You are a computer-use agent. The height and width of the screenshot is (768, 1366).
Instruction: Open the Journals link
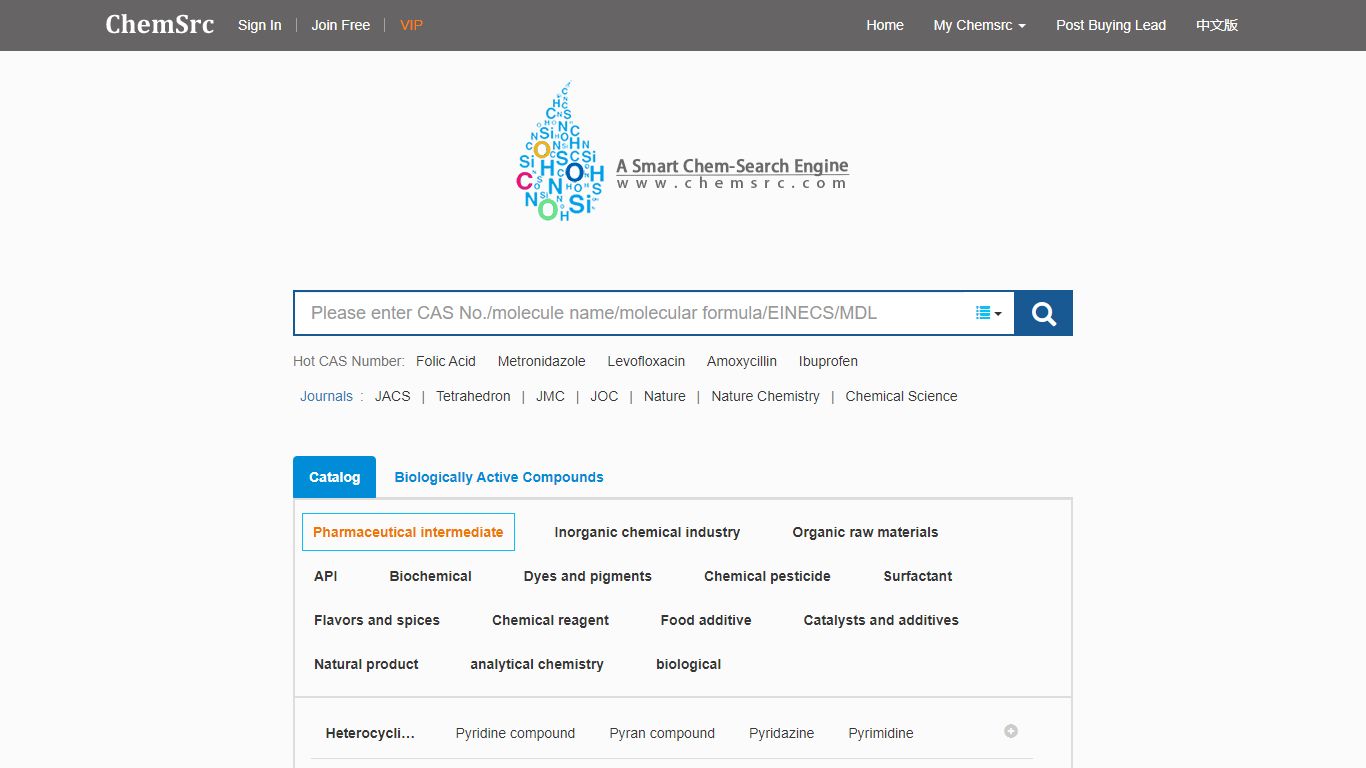tap(326, 396)
